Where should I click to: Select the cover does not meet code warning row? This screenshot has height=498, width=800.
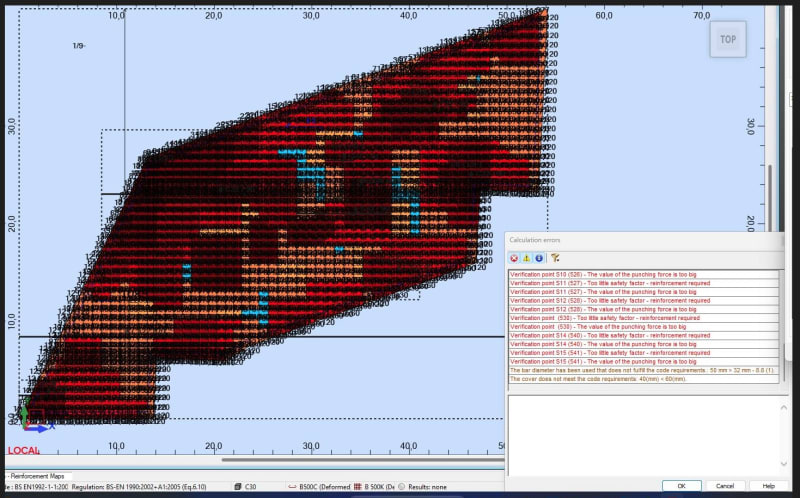coord(644,379)
